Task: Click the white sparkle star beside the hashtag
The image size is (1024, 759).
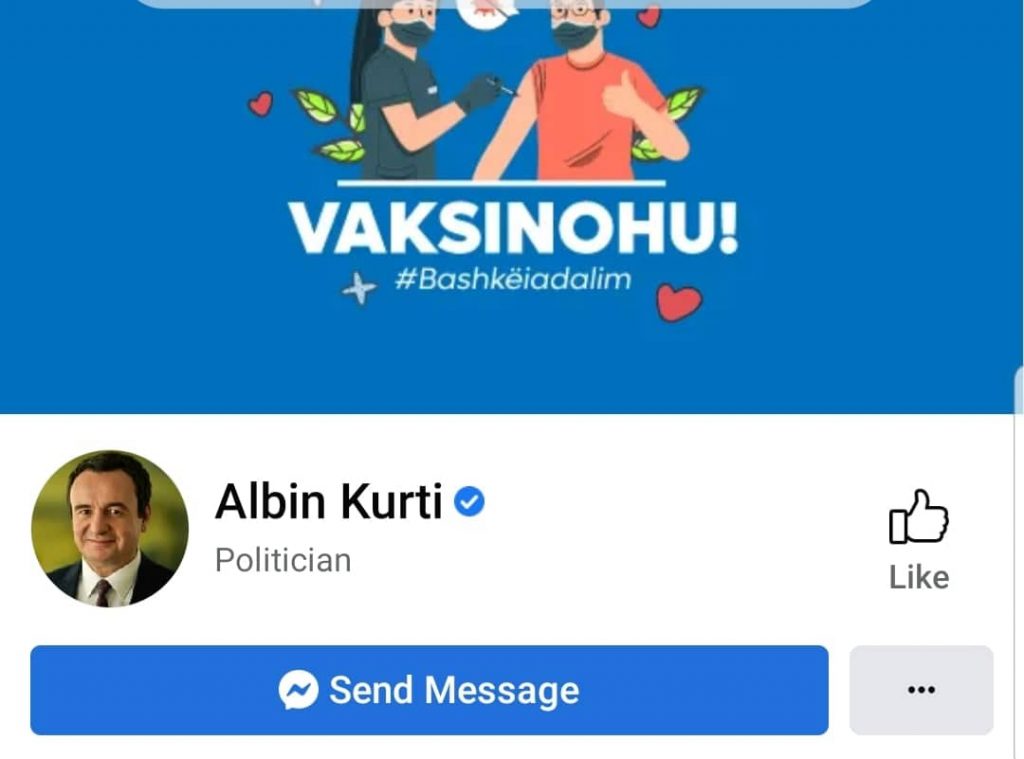Action: tap(359, 289)
